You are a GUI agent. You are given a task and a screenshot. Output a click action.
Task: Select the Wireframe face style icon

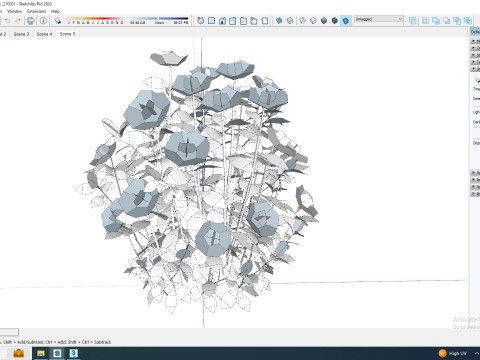[303, 21]
